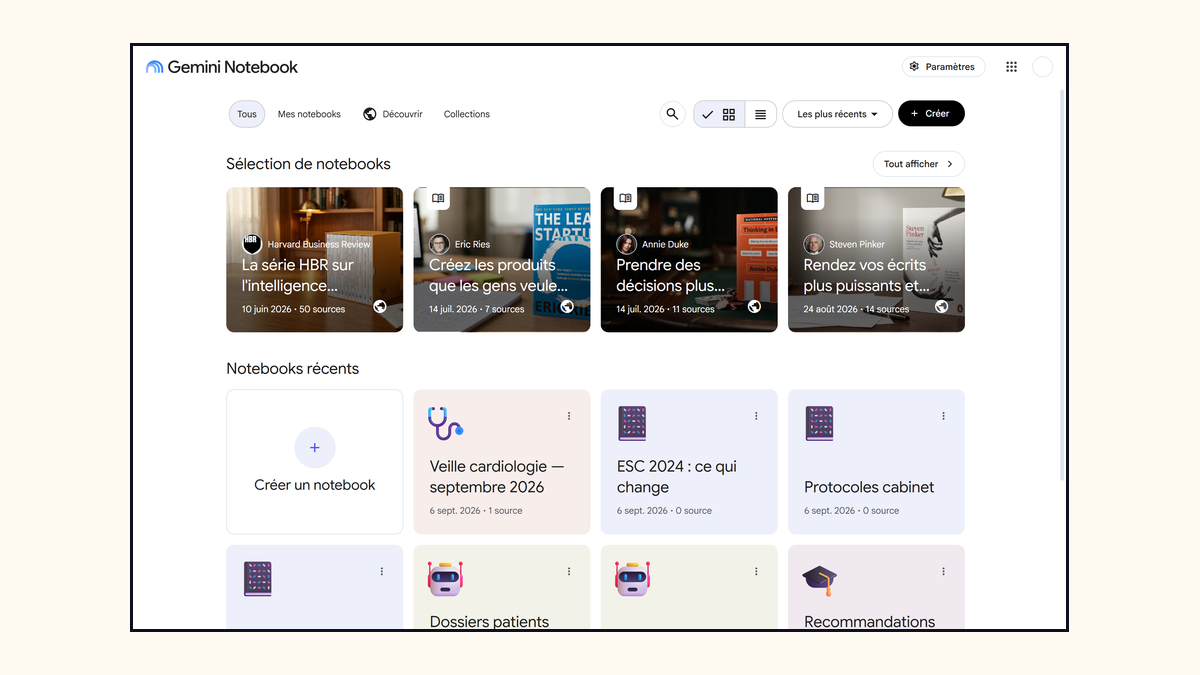Click Annie Duke author avatar
Image resolution: width=1200 pixels, height=675 pixels.
coord(626,244)
